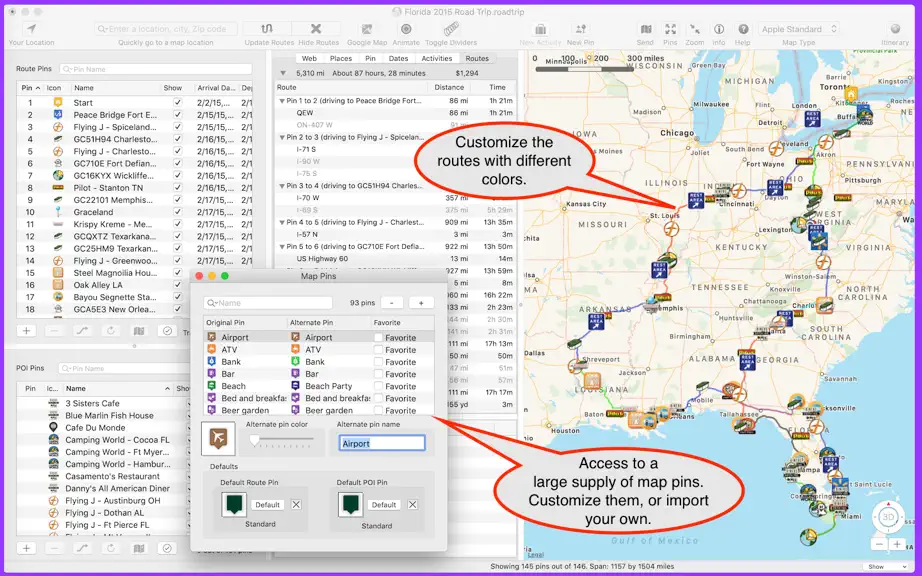Click the Alternate pin name field
Screen dimensions: 922x576
click(x=382, y=443)
